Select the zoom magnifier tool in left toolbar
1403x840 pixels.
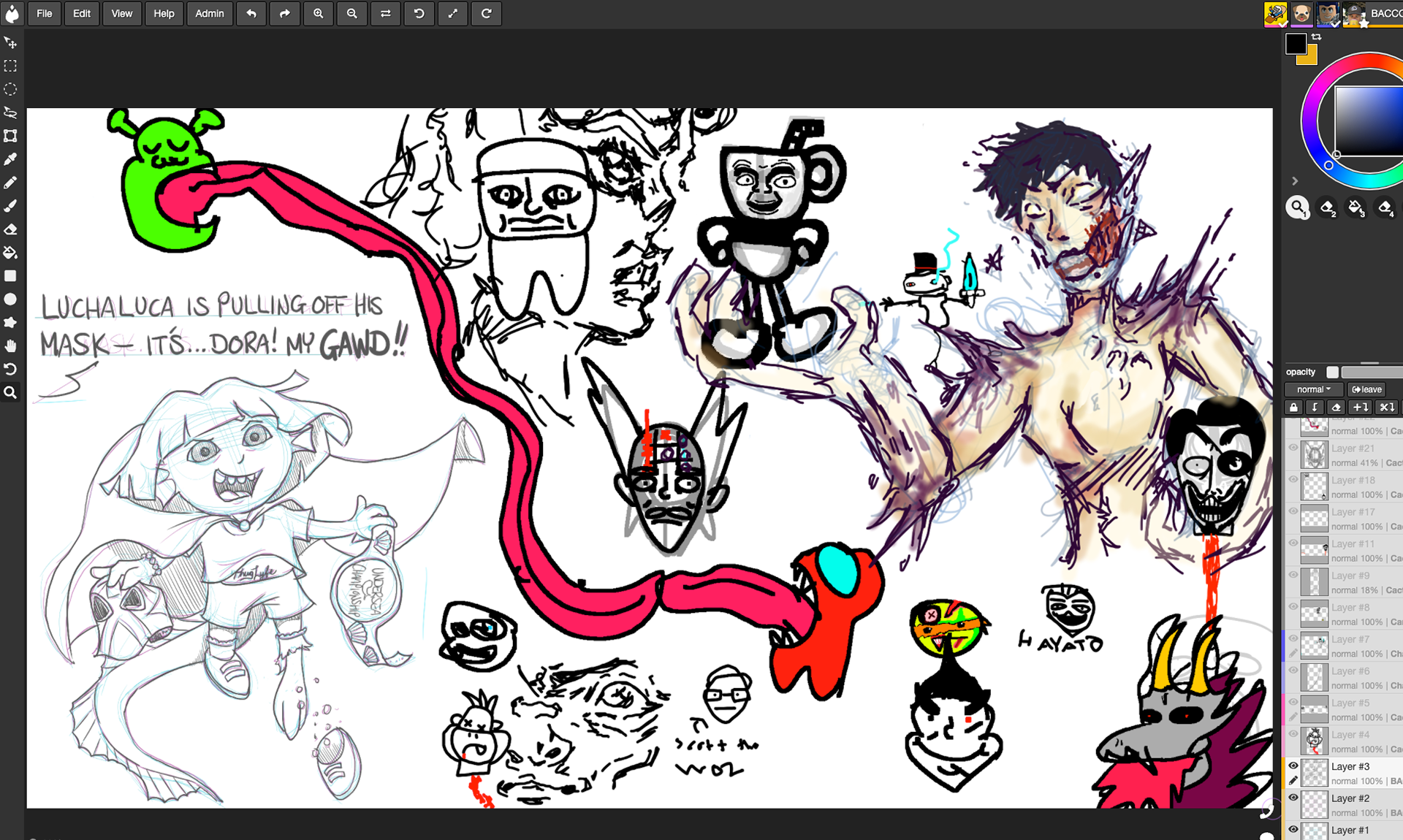pyautogui.click(x=10, y=392)
